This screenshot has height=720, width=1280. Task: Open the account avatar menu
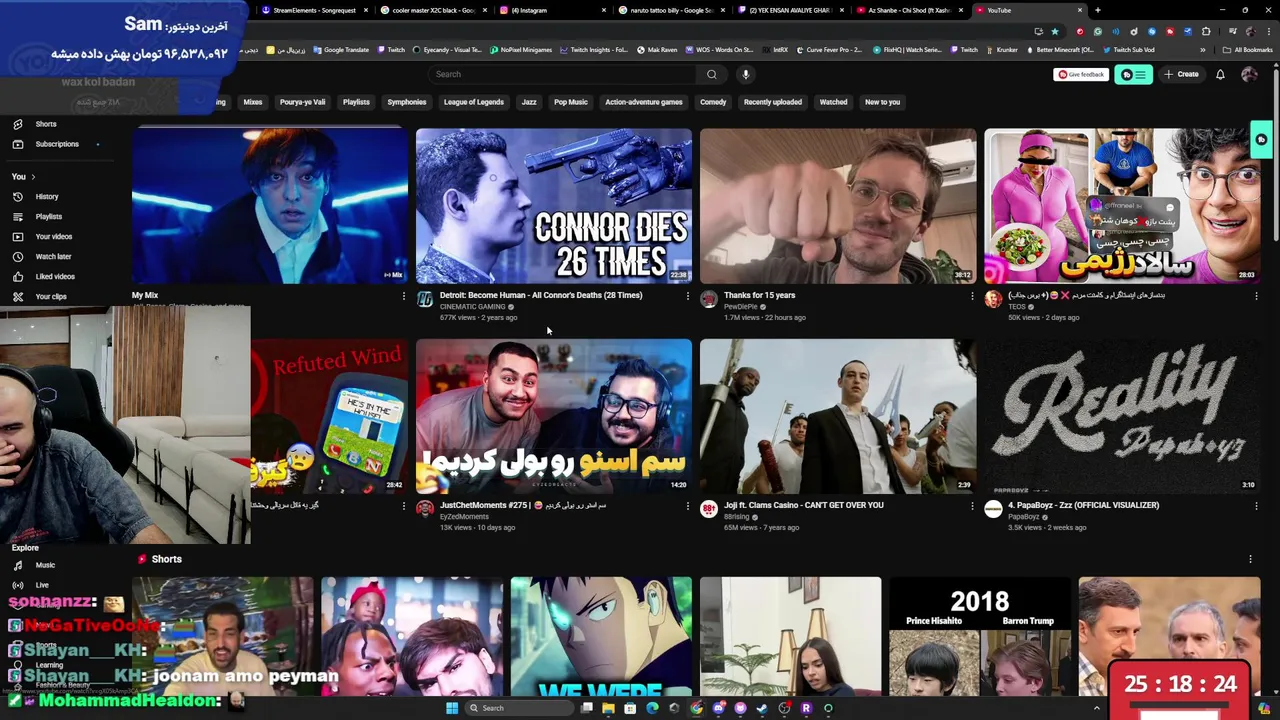1249,74
